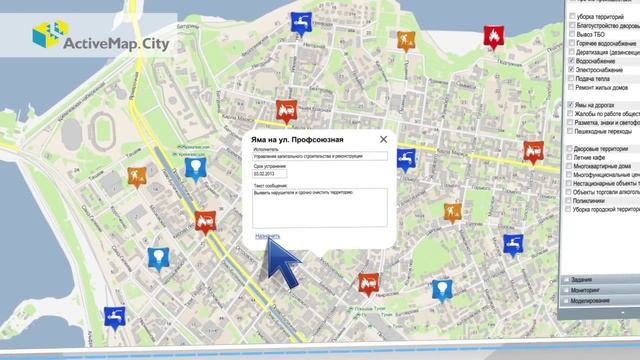Select lightbulb marker beside bottom red truck marker

[x=442, y=291]
